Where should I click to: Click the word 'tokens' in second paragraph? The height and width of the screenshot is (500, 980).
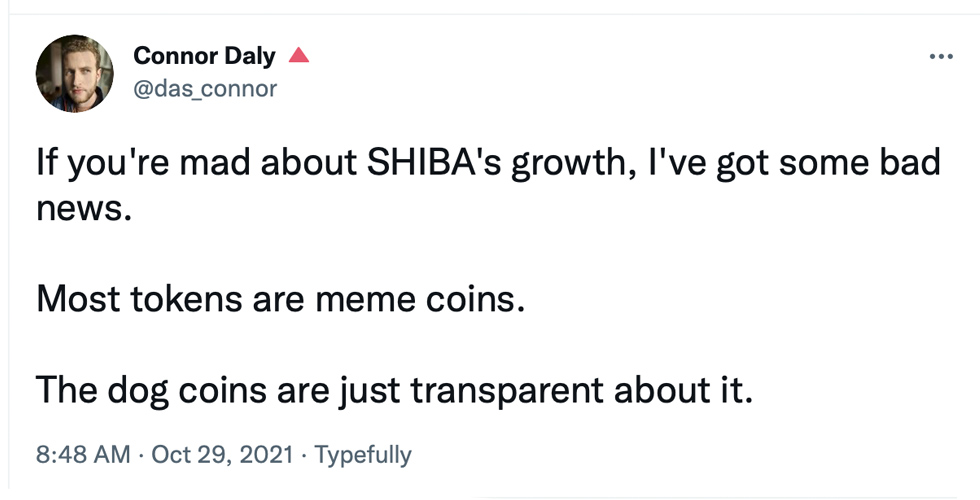(186, 299)
